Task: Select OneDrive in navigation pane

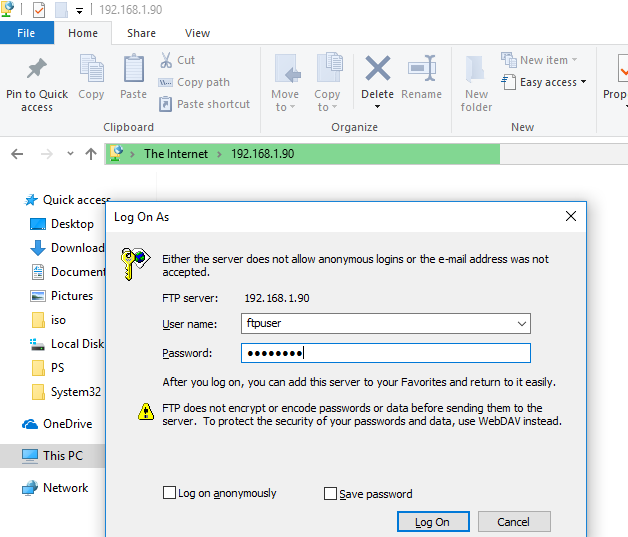Action: point(57,424)
